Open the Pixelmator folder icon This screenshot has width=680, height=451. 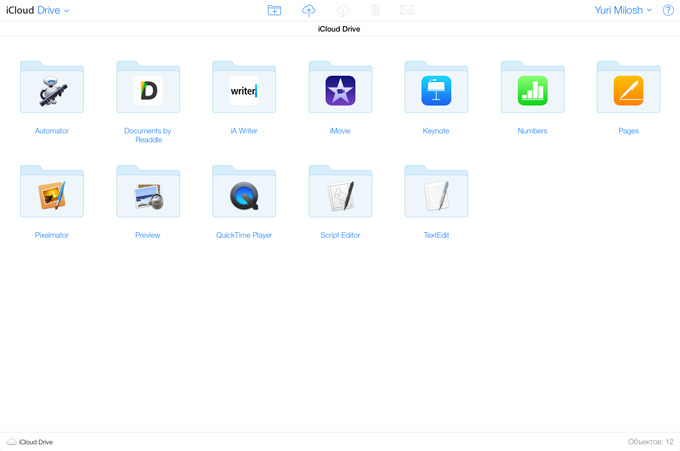[52, 191]
